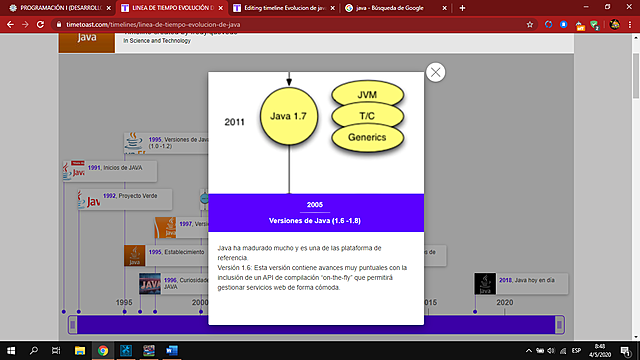The height and width of the screenshot is (360, 640).
Task: Open the volume control in tray
Action: (551, 351)
